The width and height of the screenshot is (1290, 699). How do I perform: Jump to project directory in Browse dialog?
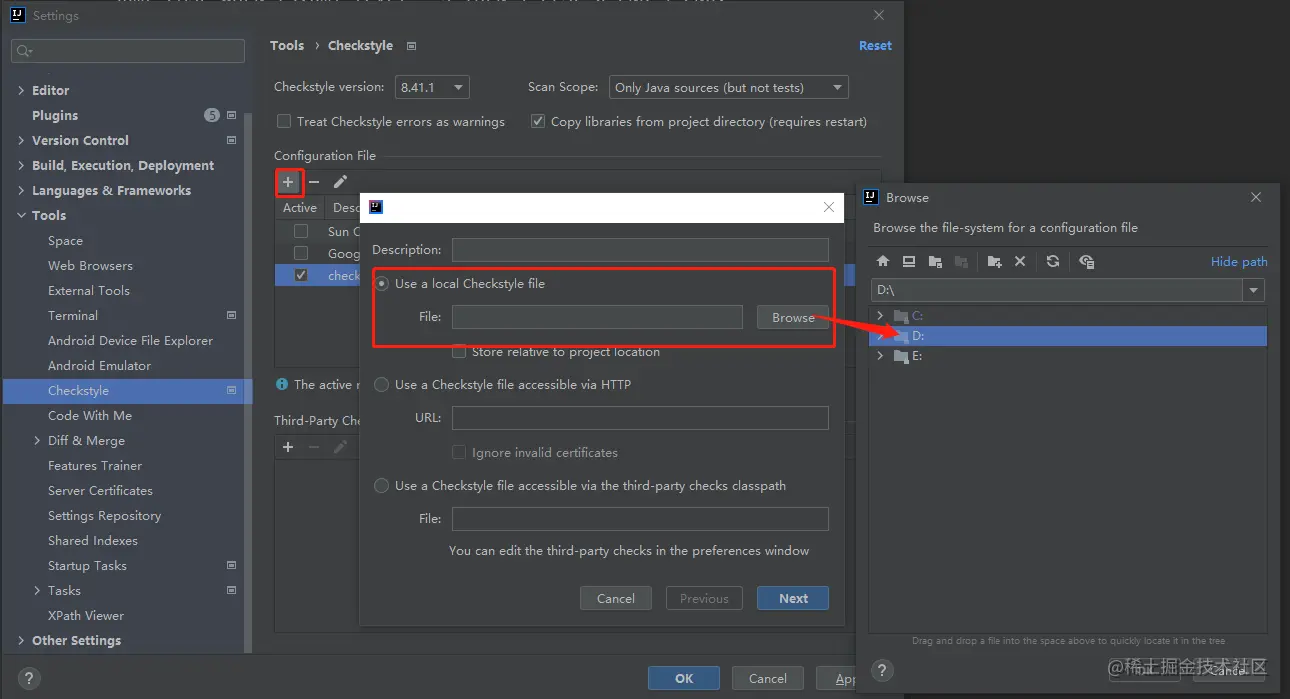point(935,261)
